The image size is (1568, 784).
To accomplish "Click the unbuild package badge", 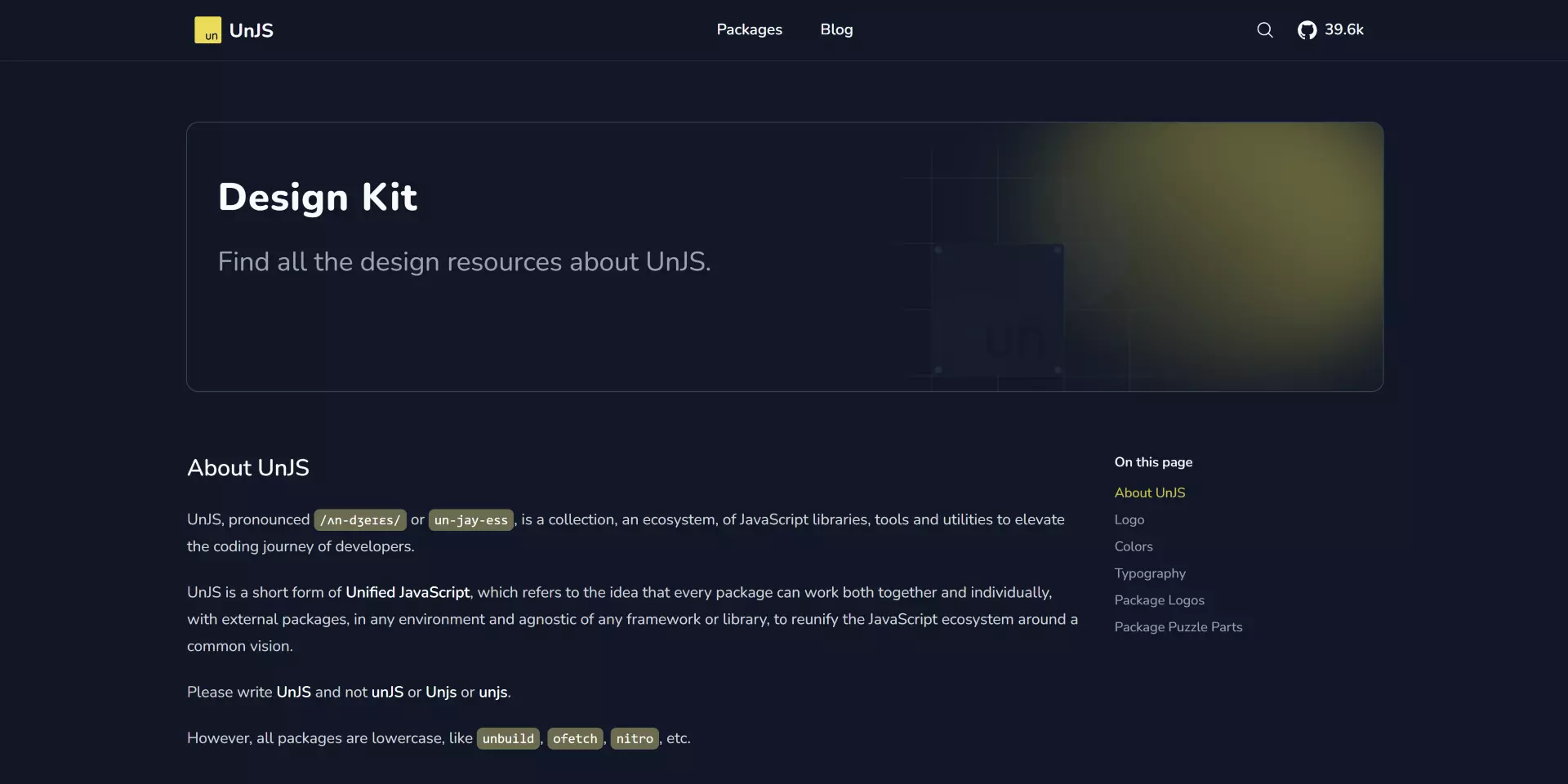I will coord(508,737).
